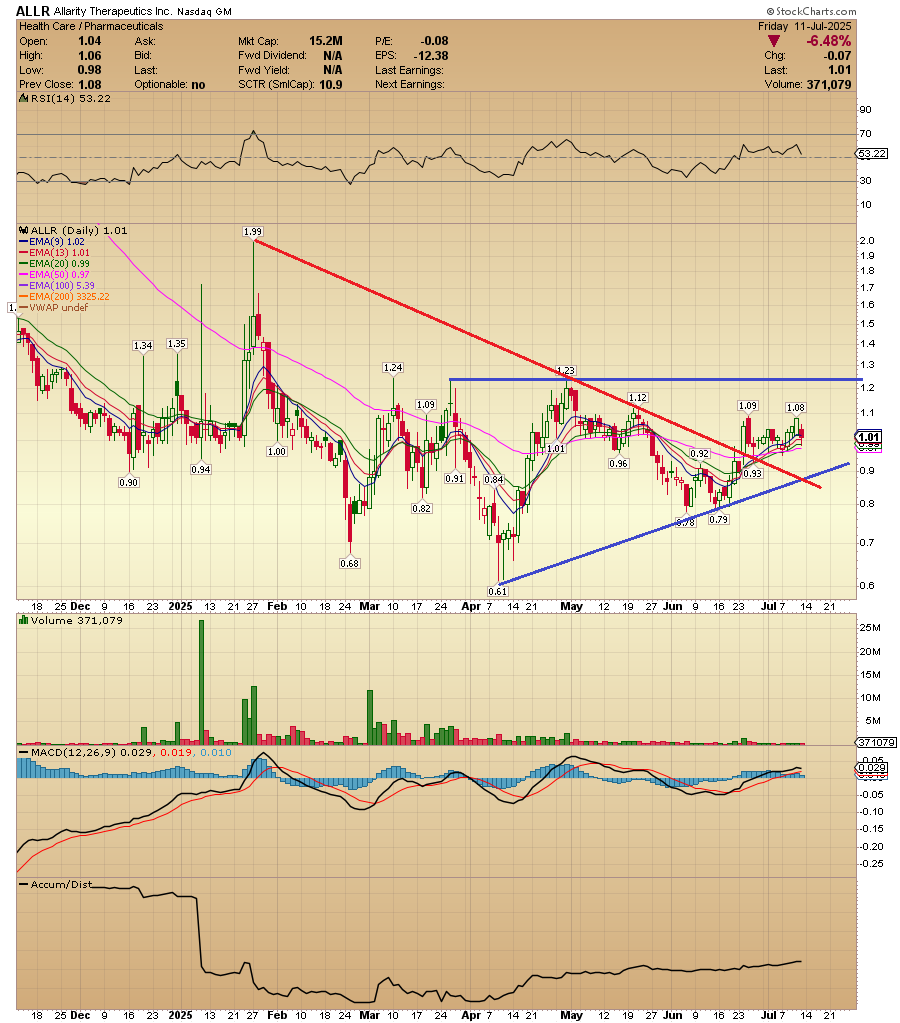900x1023 pixels.
Task: Click the EMA(20) 0.99 legend entry
Action: tap(55, 264)
